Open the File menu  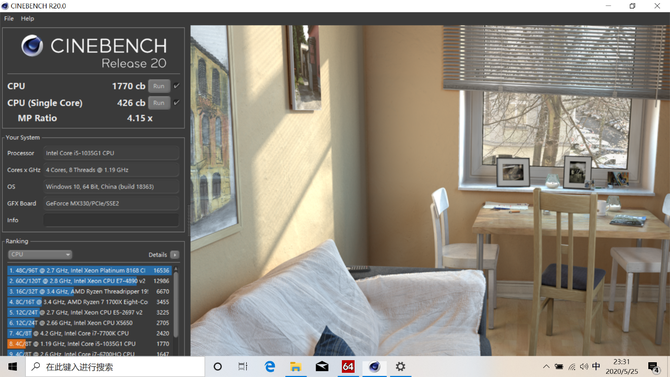(9, 18)
